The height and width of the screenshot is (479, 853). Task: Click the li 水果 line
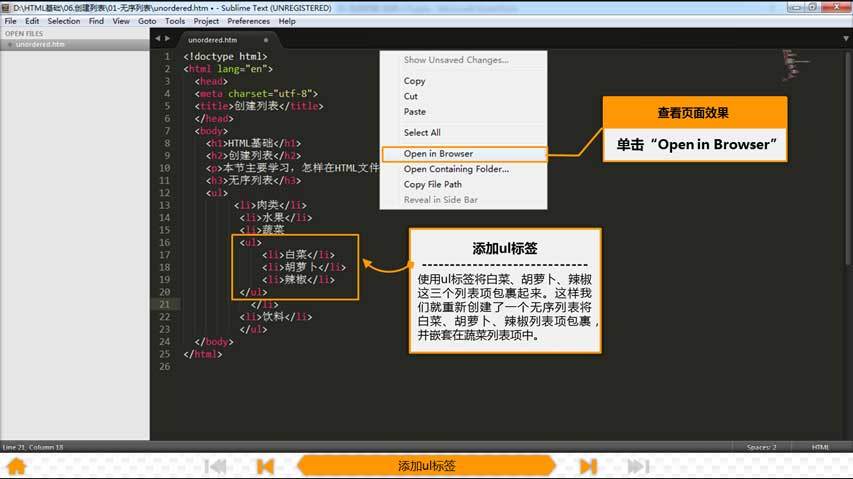point(276,217)
